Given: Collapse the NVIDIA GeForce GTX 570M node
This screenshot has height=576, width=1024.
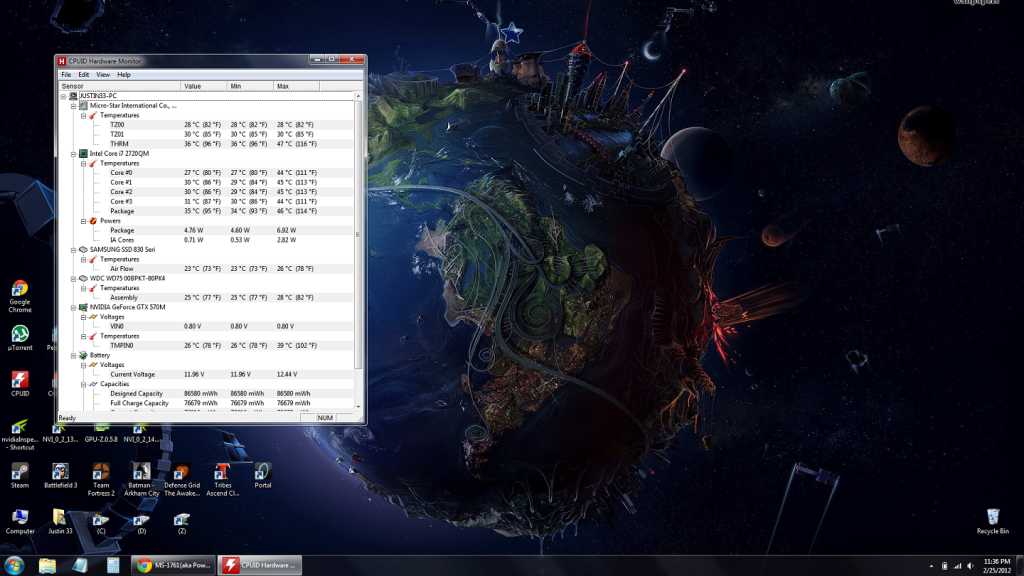Looking at the screenshot, I should tap(73, 308).
